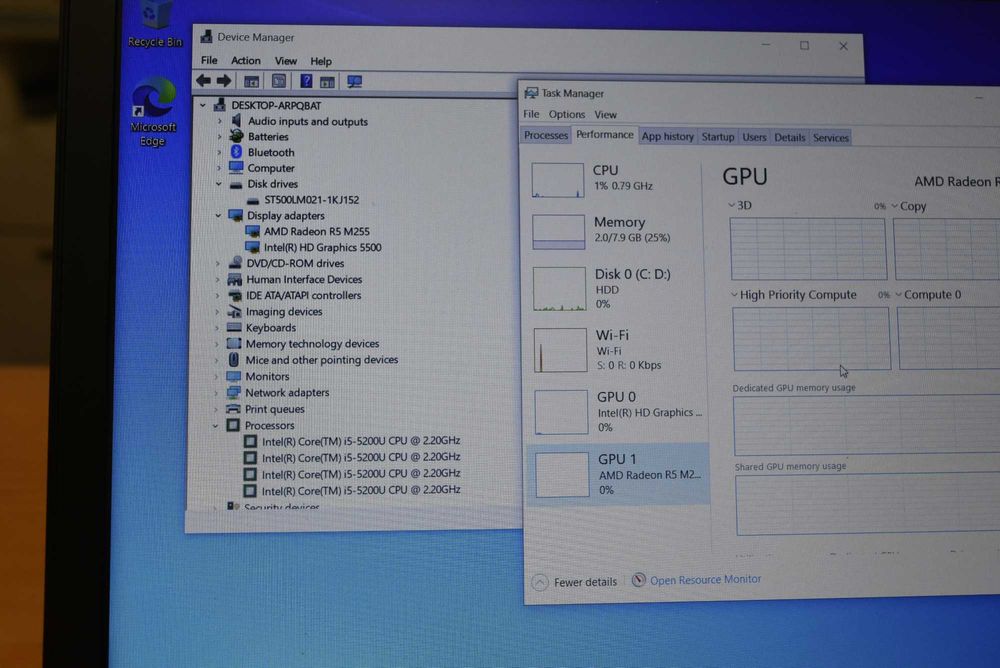Select the IDE ATA/ATAPI controllers category

304,295
